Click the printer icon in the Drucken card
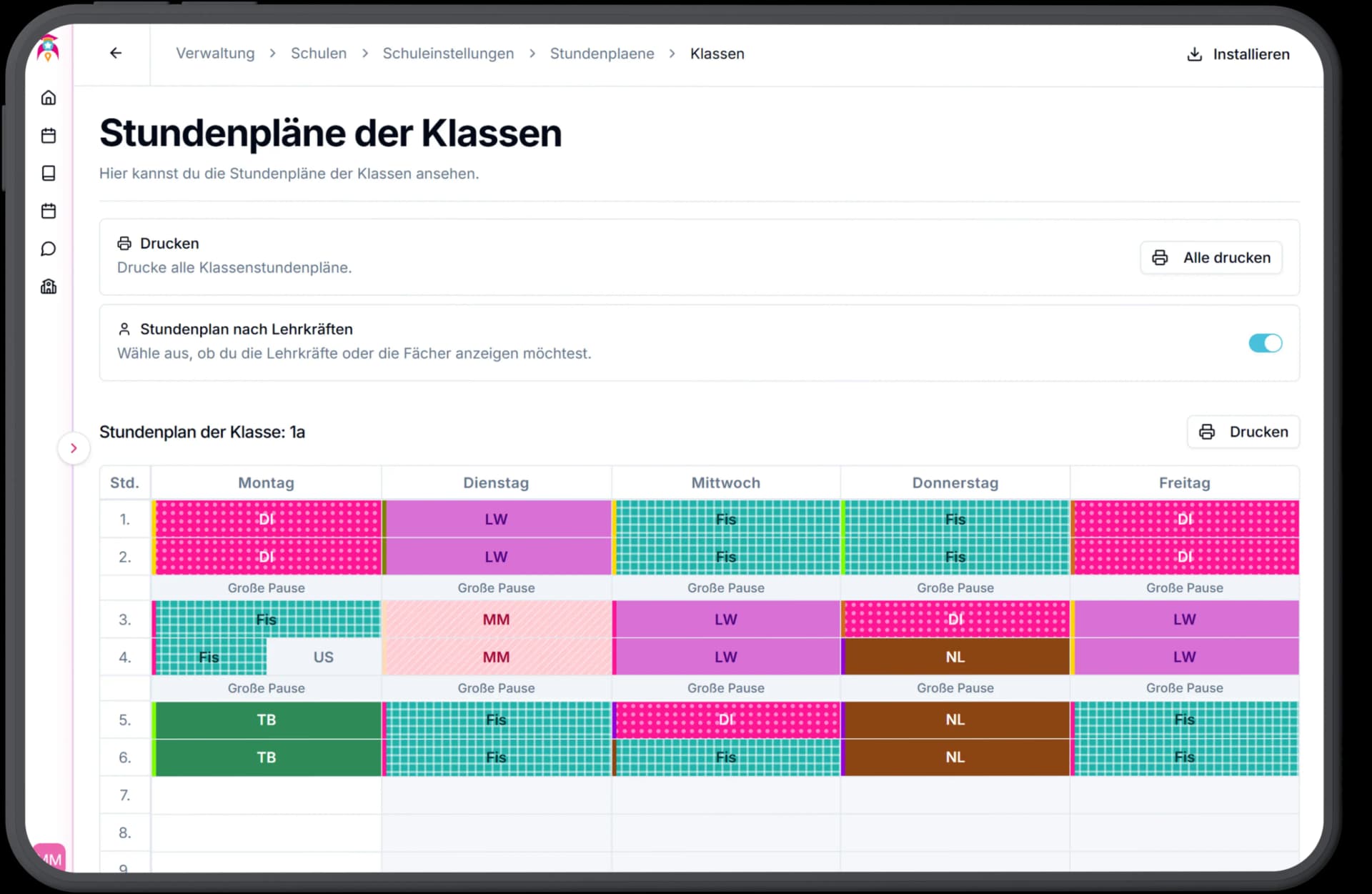1372x894 pixels. click(124, 243)
